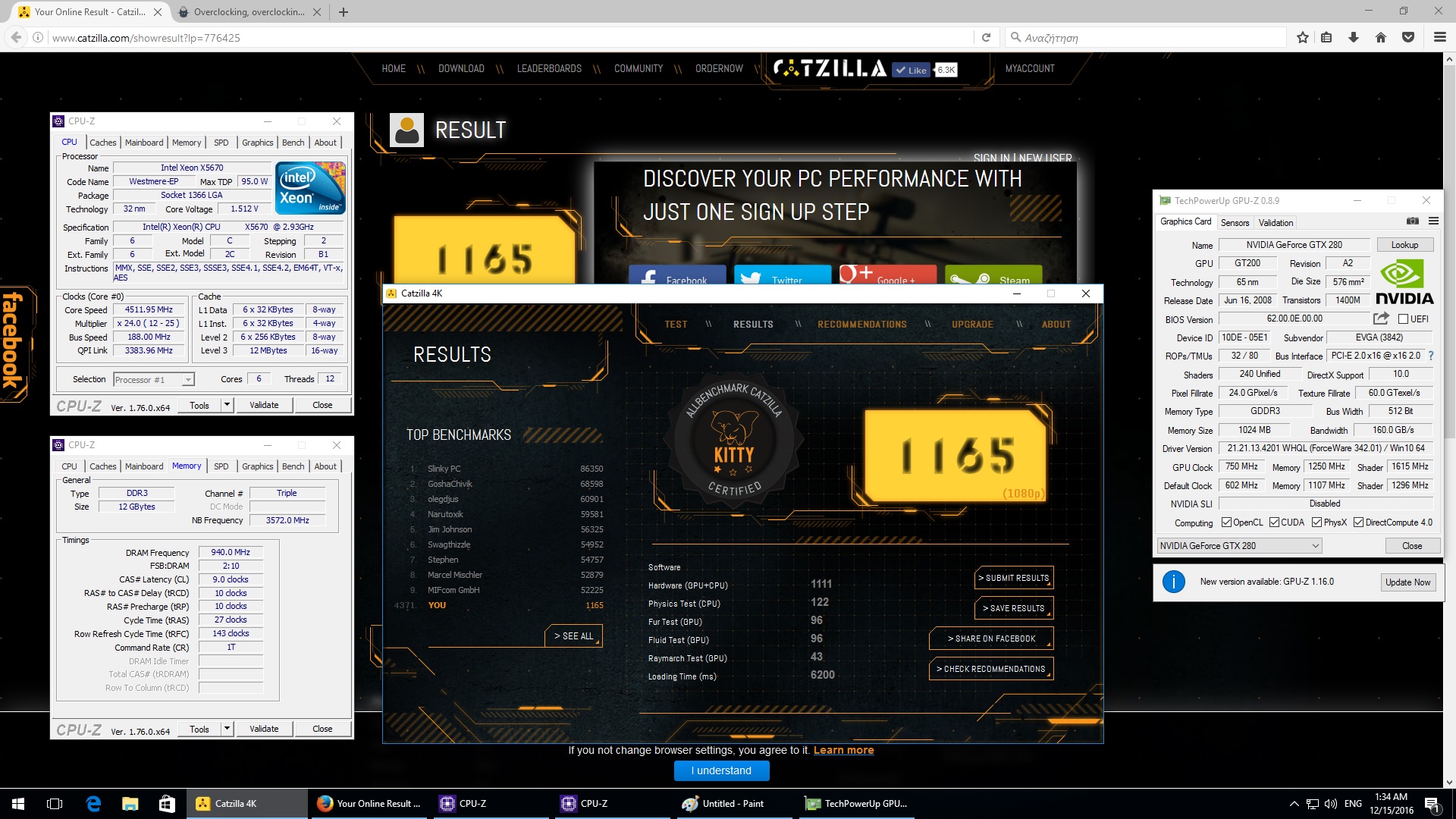
Task: Expand Tools dropdown arrow in the bottom CPU-Z window
Action: [227, 729]
